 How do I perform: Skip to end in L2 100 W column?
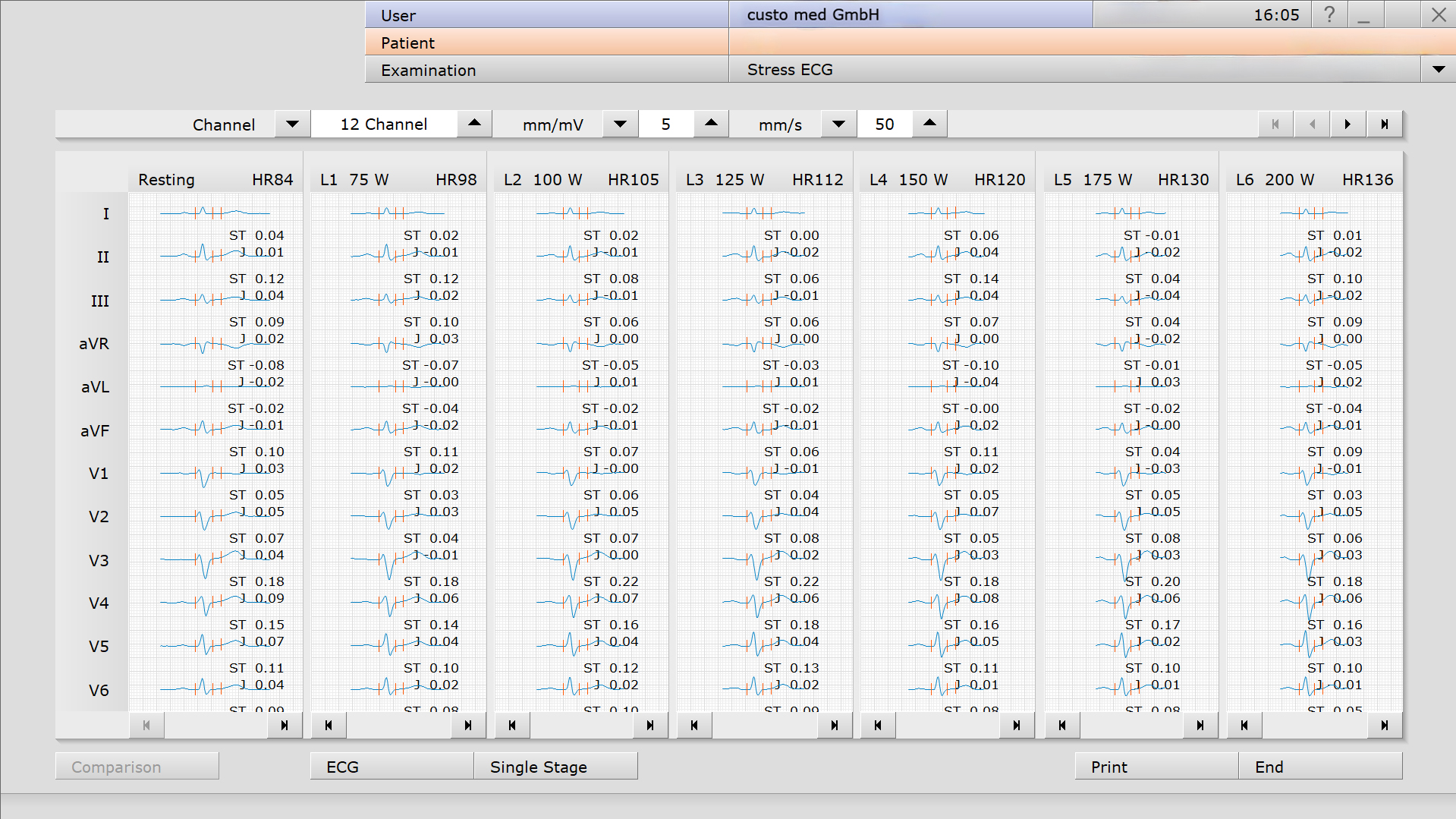pyautogui.click(x=650, y=725)
